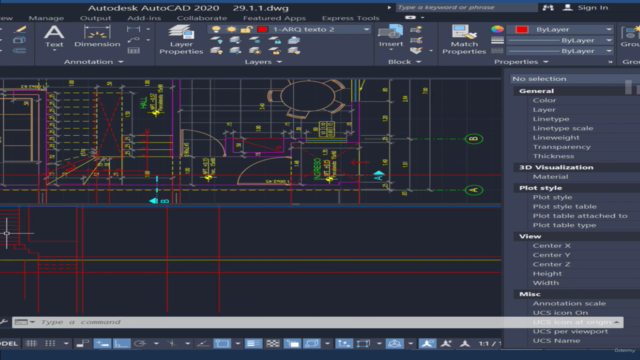Click the Edit block icon

click(416, 40)
